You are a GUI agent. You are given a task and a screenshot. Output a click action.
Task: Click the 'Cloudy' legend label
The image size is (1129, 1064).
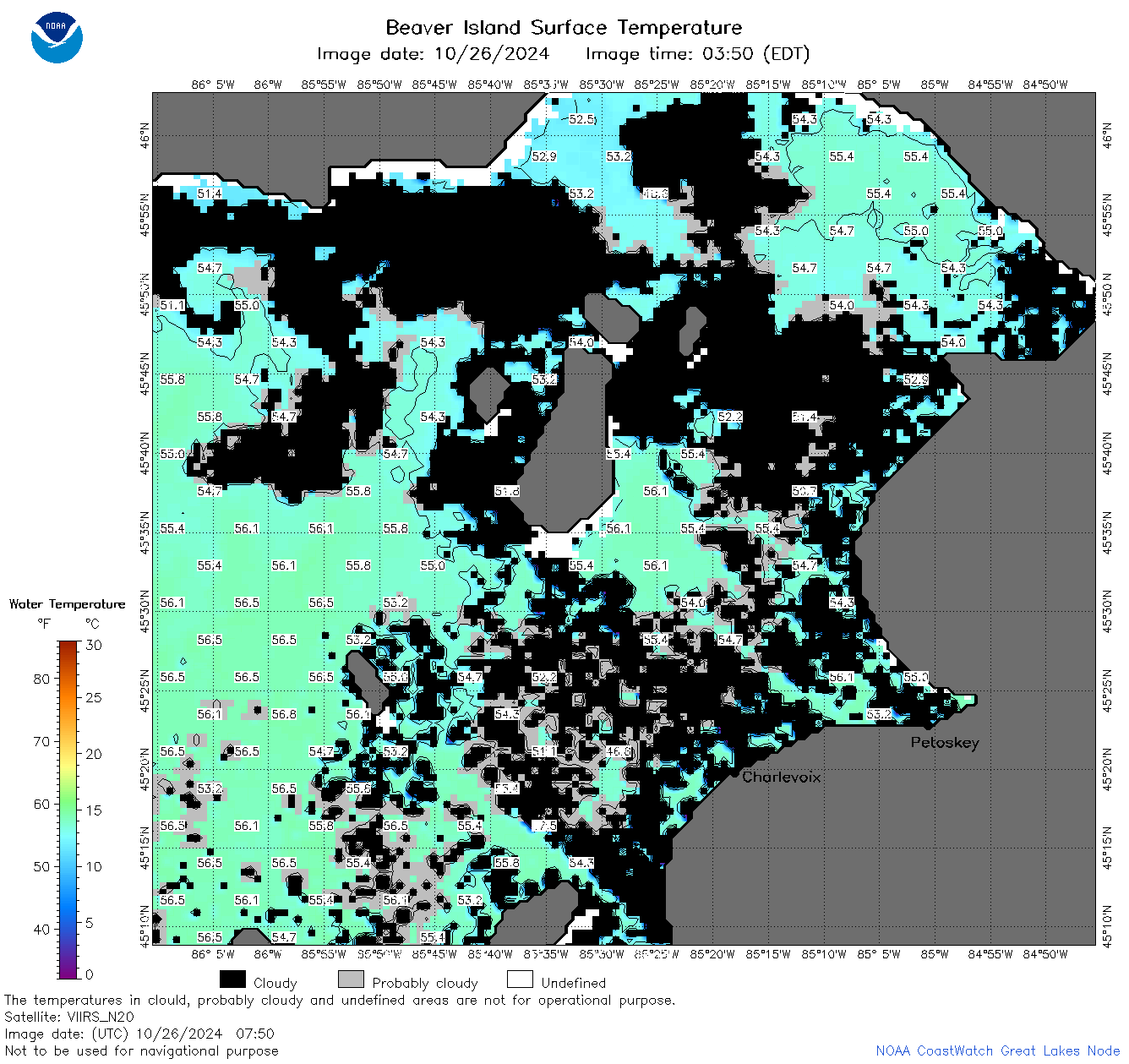point(275,983)
